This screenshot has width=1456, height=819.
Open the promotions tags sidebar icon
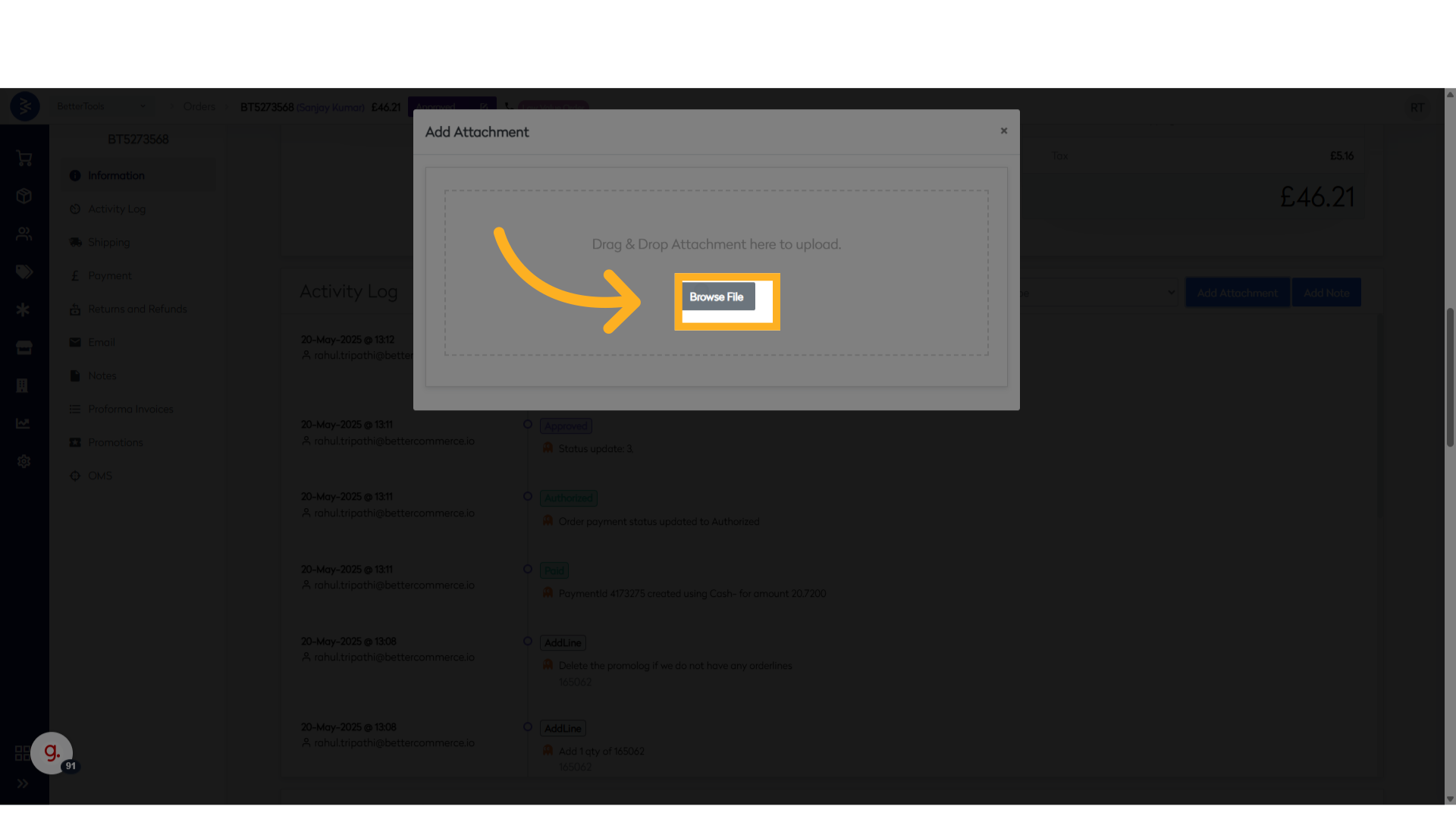[24, 272]
